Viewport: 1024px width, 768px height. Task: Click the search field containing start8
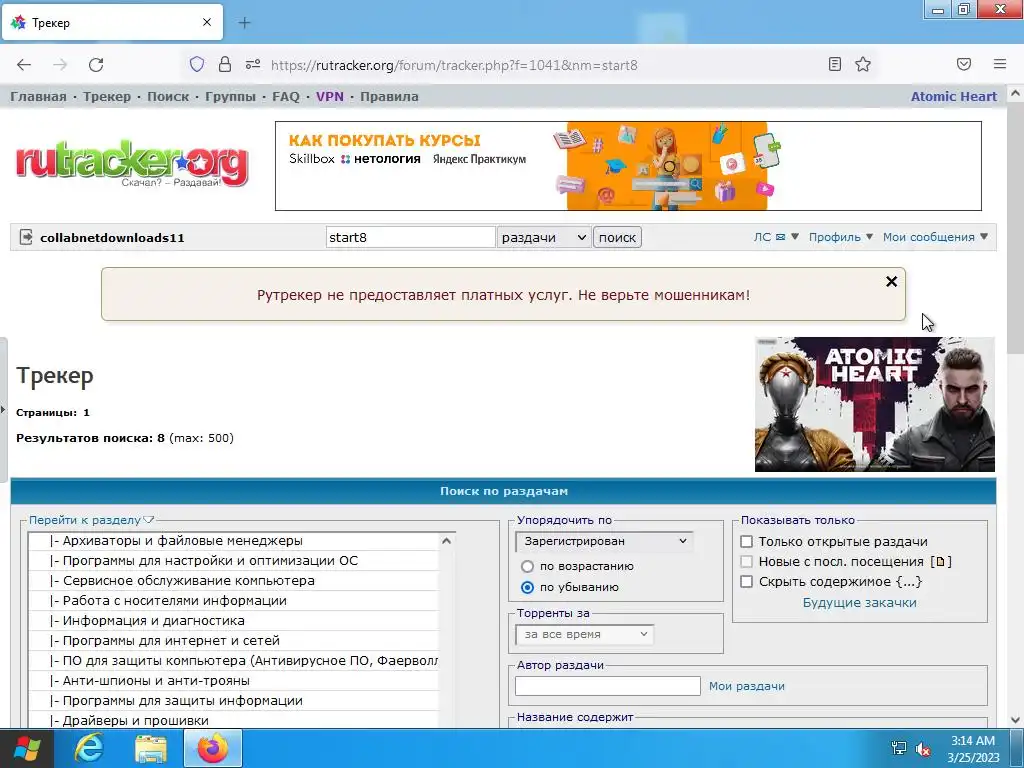tap(410, 237)
